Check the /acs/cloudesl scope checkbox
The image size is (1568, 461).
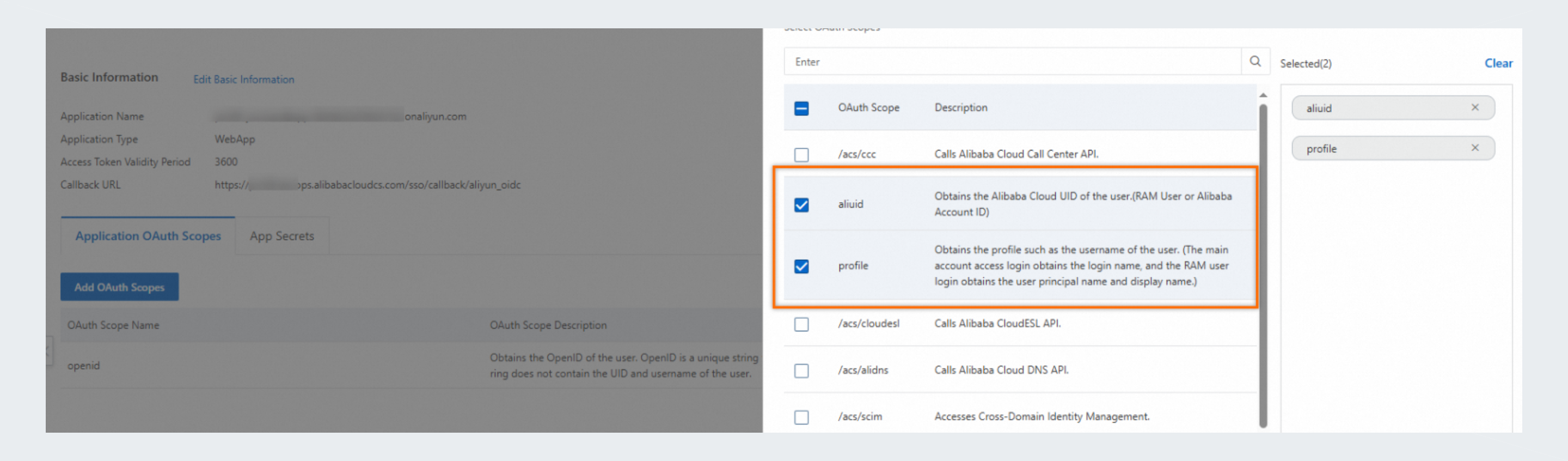click(x=801, y=324)
